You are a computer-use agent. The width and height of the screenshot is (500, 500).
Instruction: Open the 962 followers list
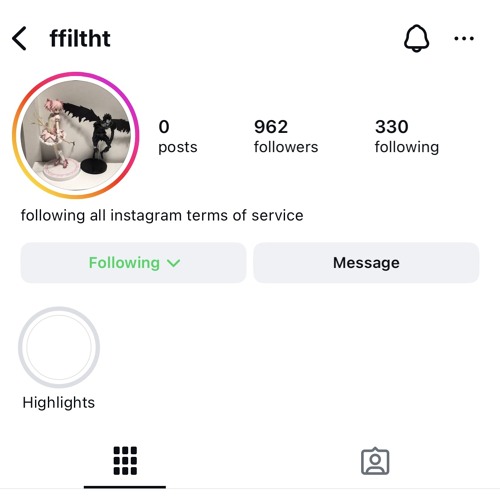(286, 136)
